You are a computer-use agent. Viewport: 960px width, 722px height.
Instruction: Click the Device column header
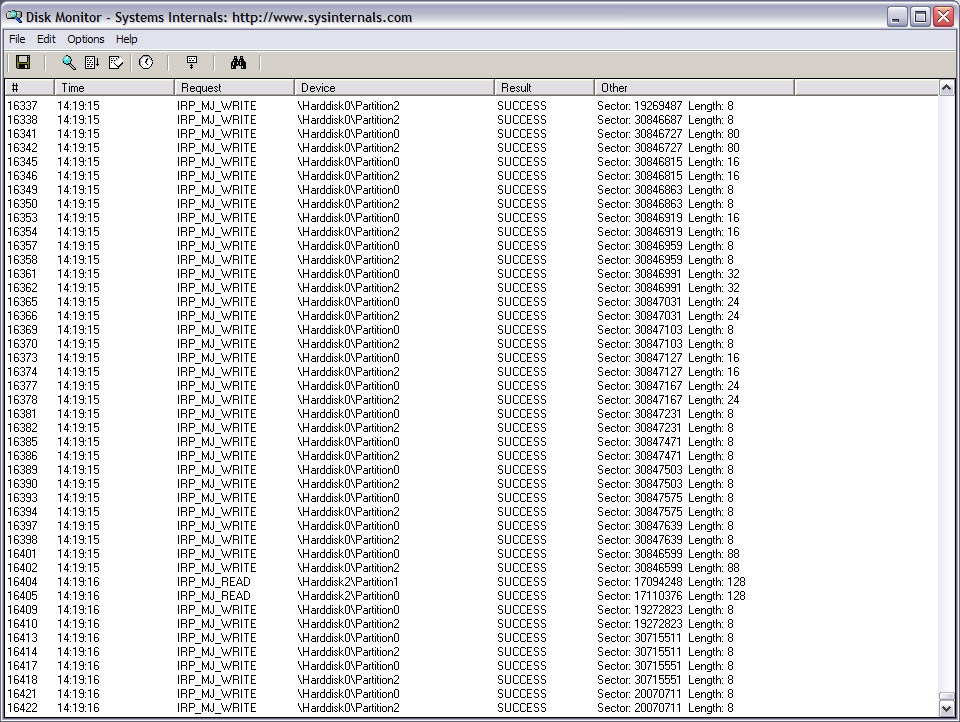[394, 88]
